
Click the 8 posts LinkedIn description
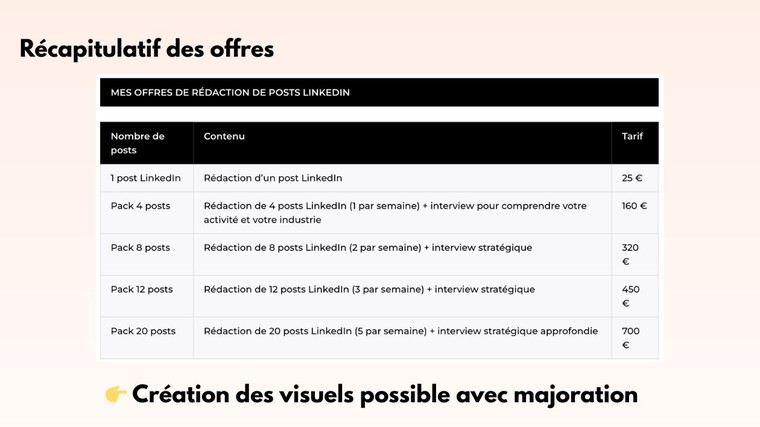[x=368, y=248]
